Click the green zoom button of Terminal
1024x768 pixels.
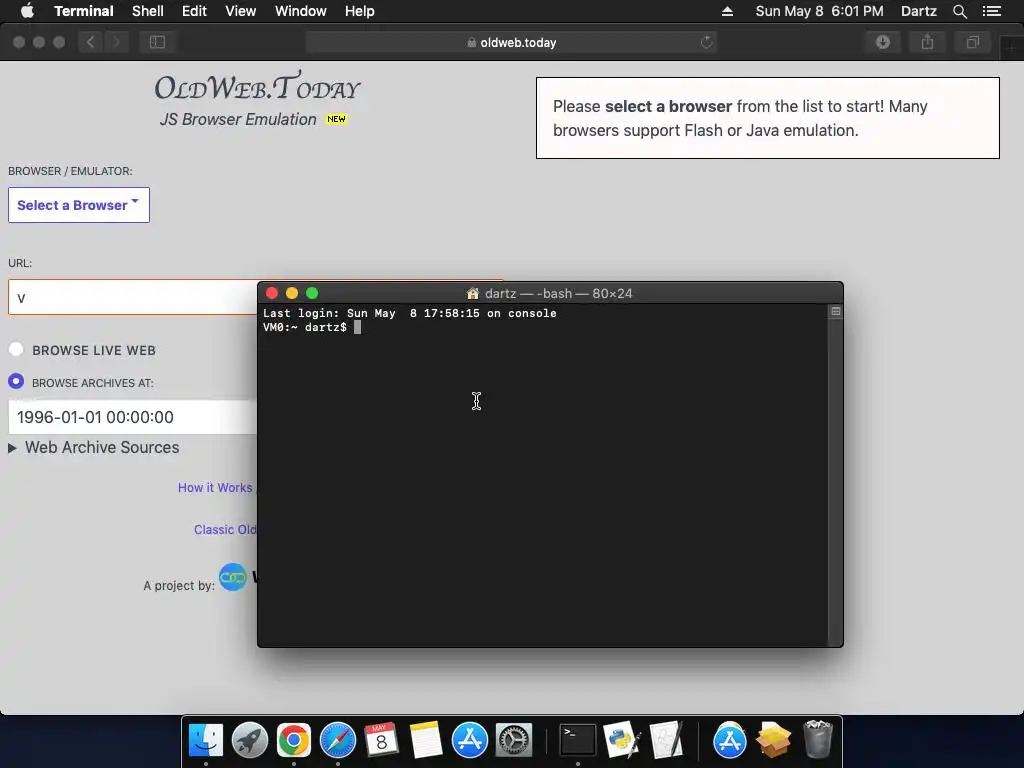pyautogui.click(x=312, y=293)
